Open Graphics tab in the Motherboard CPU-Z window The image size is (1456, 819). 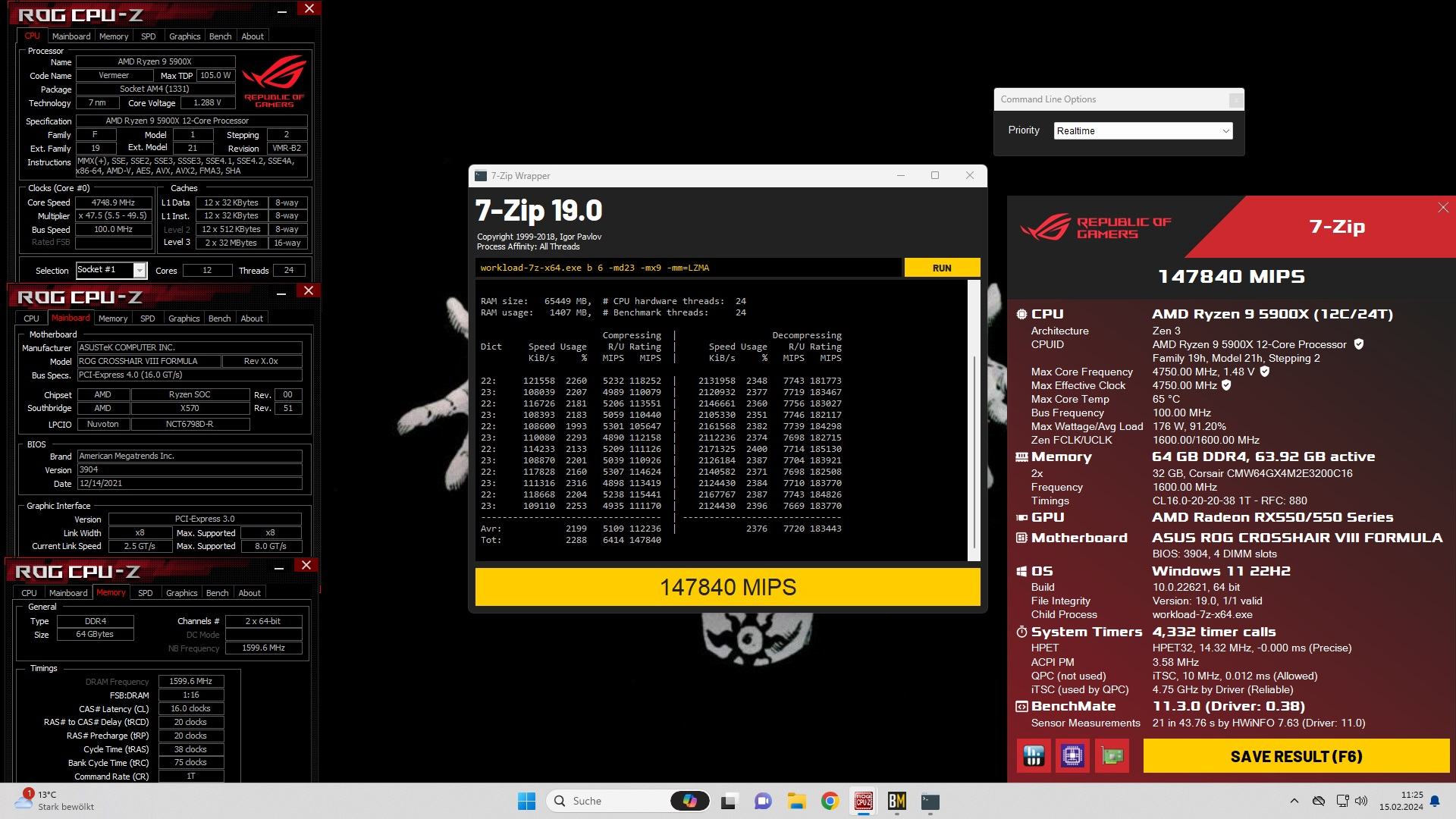tap(184, 318)
